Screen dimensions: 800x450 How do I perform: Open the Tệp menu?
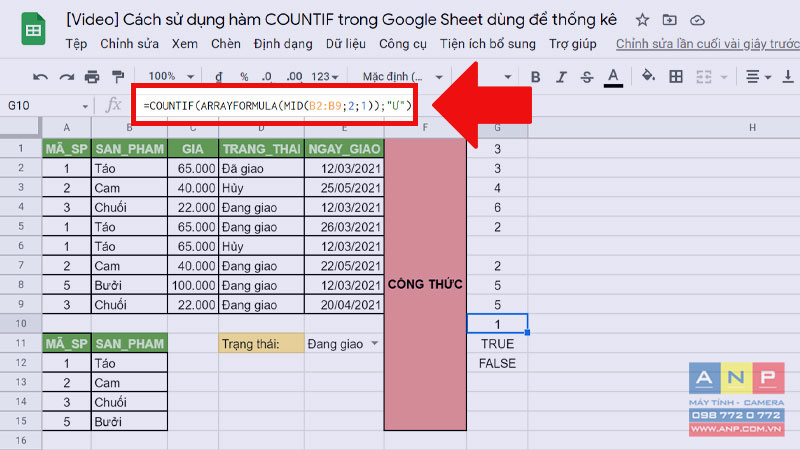pyautogui.click(x=76, y=44)
